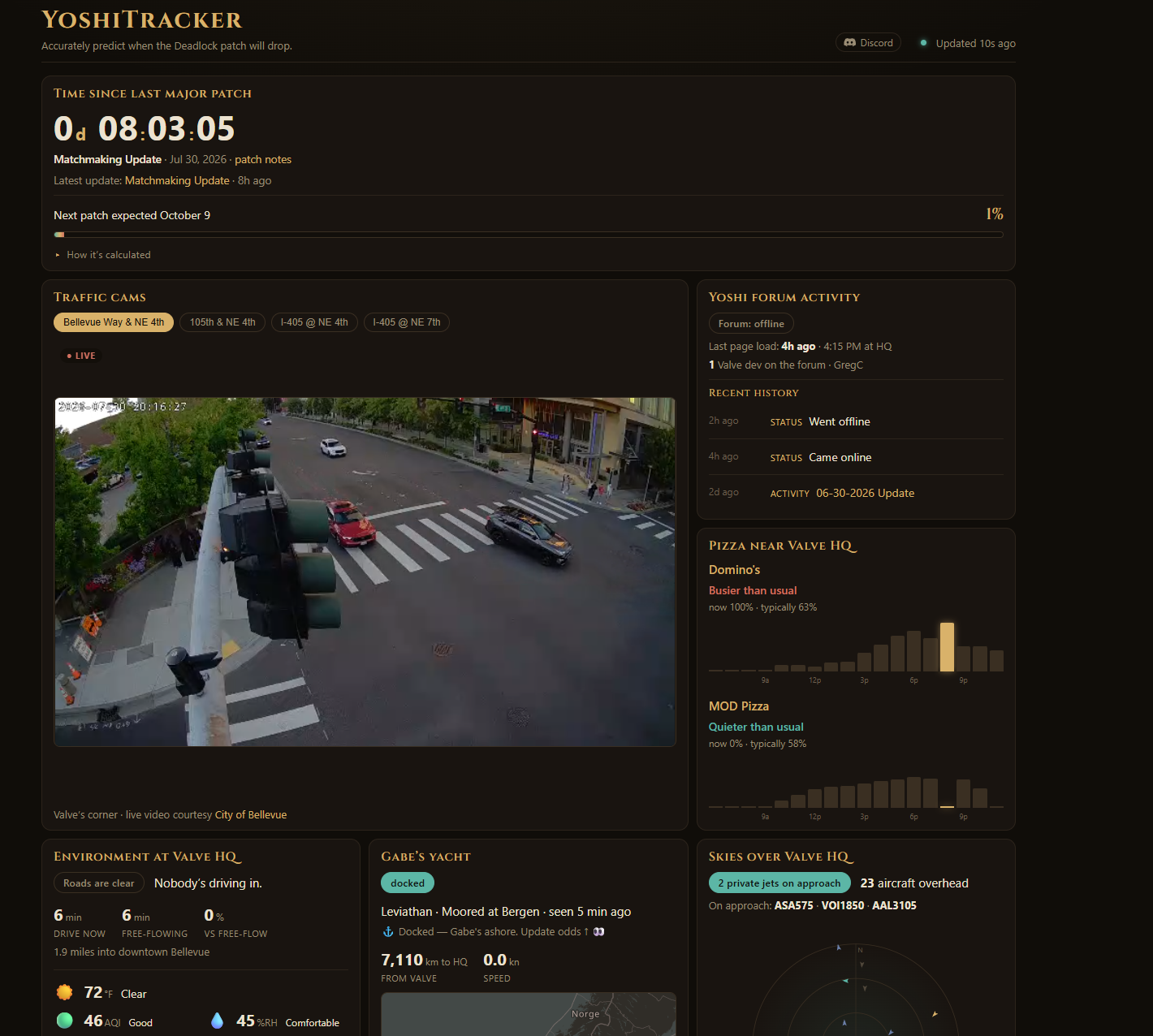Image resolution: width=1153 pixels, height=1036 pixels.
Task: Click the 72 °F temperature reading
Action: click(98, 993)
